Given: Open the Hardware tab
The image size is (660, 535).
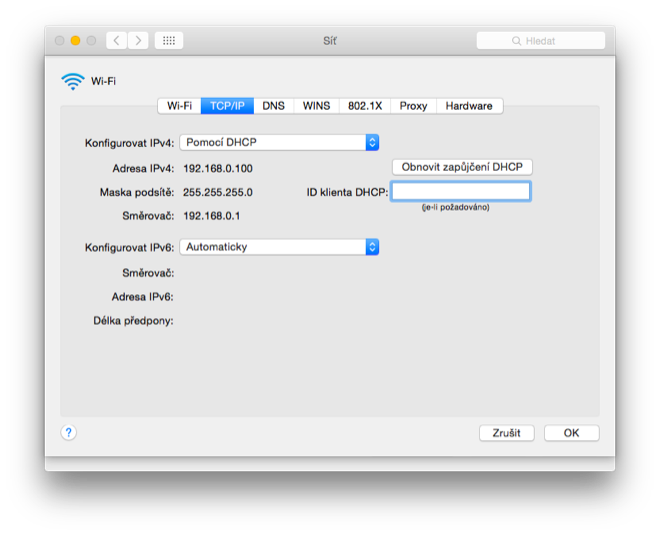Looking at the screenshot, I should click(x=469, y=106).
